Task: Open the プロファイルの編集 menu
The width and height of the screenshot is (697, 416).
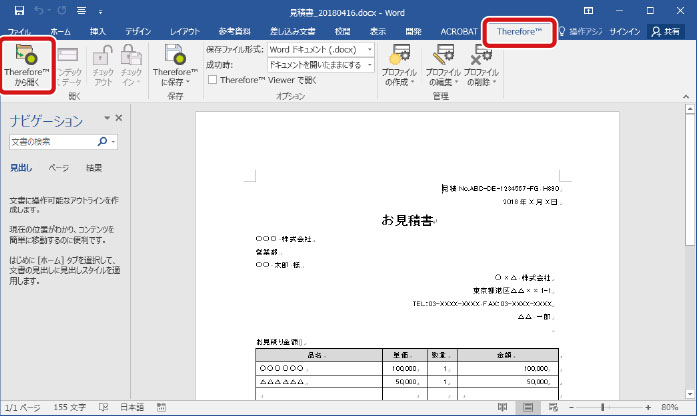Action: 443,66
